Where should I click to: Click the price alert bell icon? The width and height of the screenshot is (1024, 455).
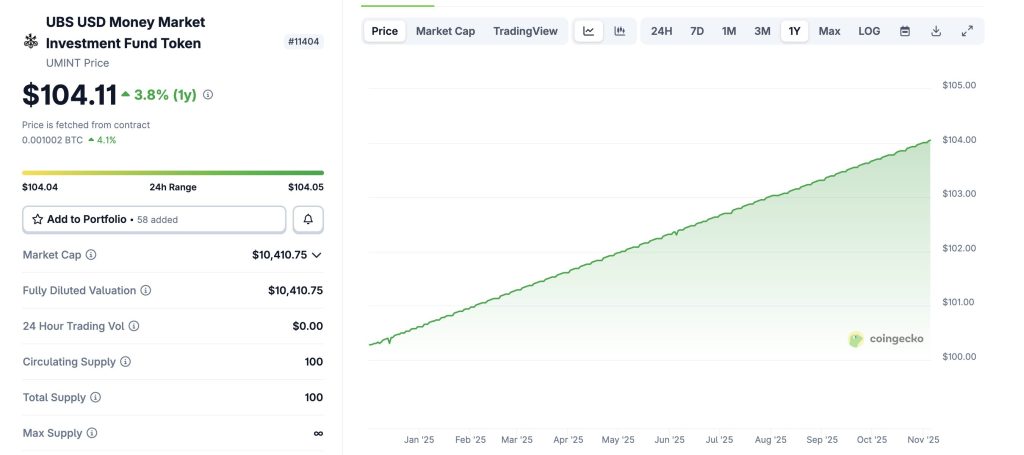[308, 219]
